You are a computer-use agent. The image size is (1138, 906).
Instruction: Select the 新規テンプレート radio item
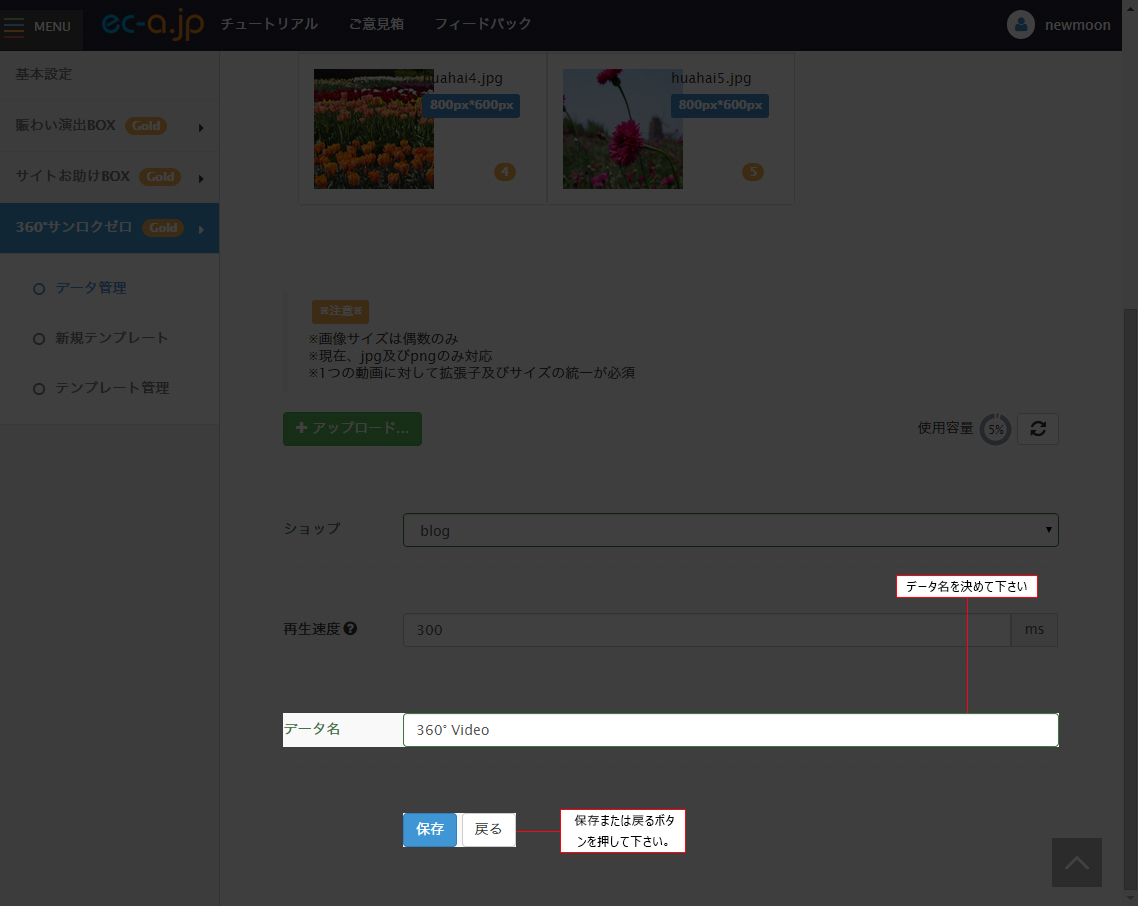click(40, 338)
